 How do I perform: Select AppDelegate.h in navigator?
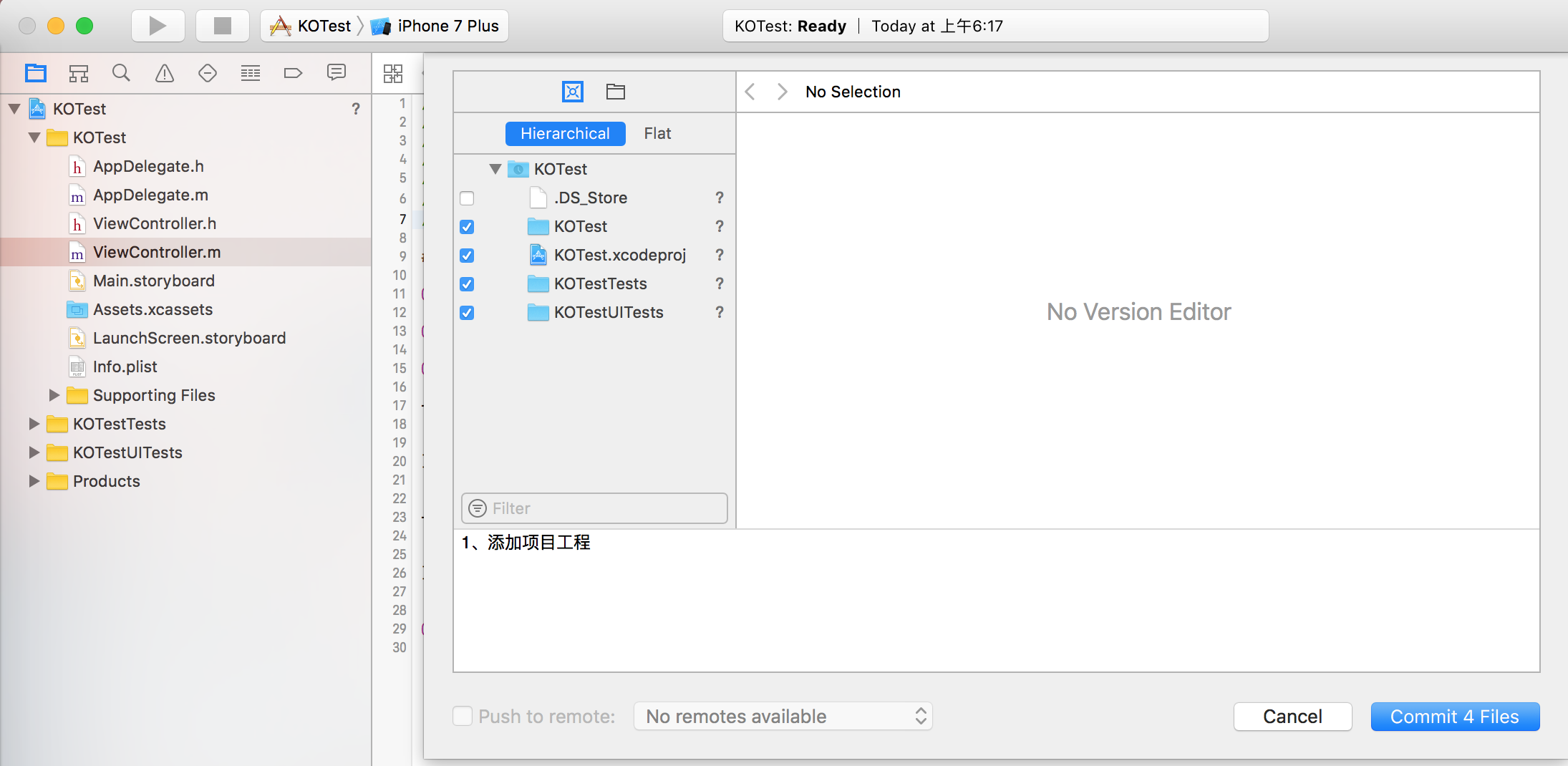[186, 166]
